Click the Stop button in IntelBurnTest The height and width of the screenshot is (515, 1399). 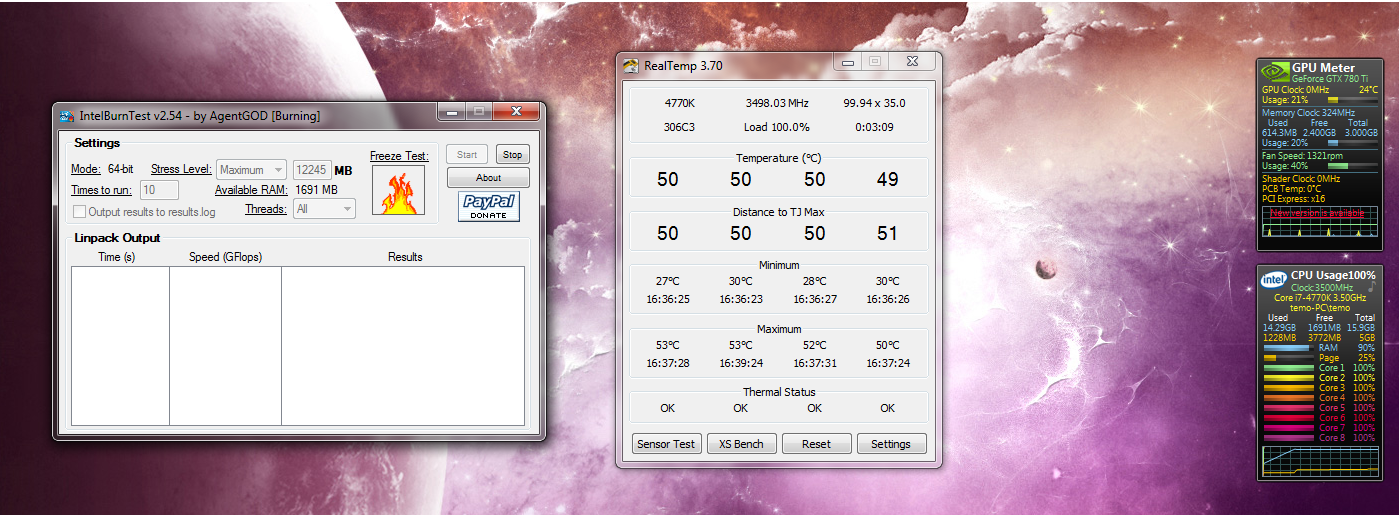click(512, 155)
